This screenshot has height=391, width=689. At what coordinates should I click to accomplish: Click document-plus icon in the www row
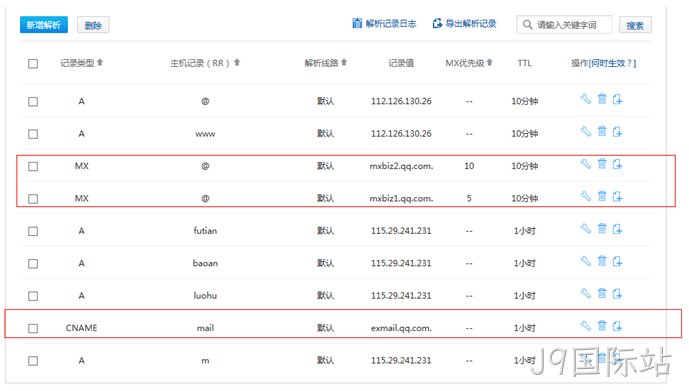pyautogui.click(x=617, y=131)
